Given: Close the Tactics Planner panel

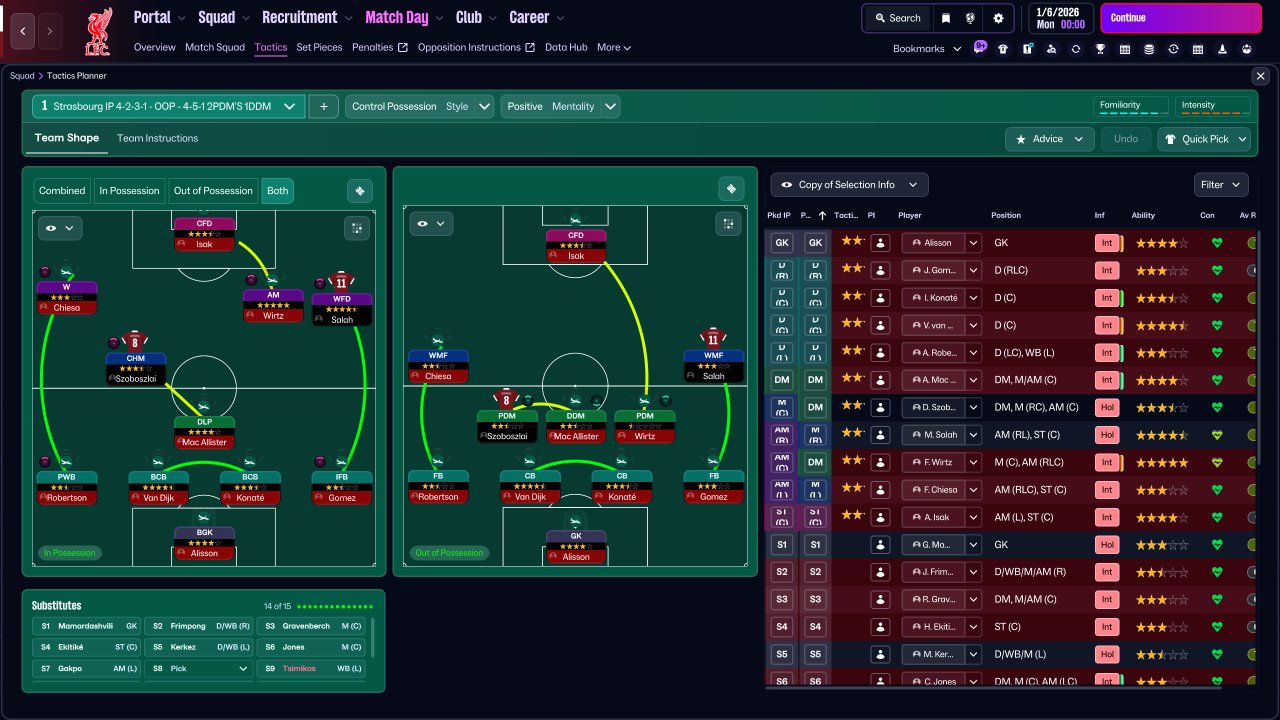Looking at the screenshot, I should tap(1260, 76).
